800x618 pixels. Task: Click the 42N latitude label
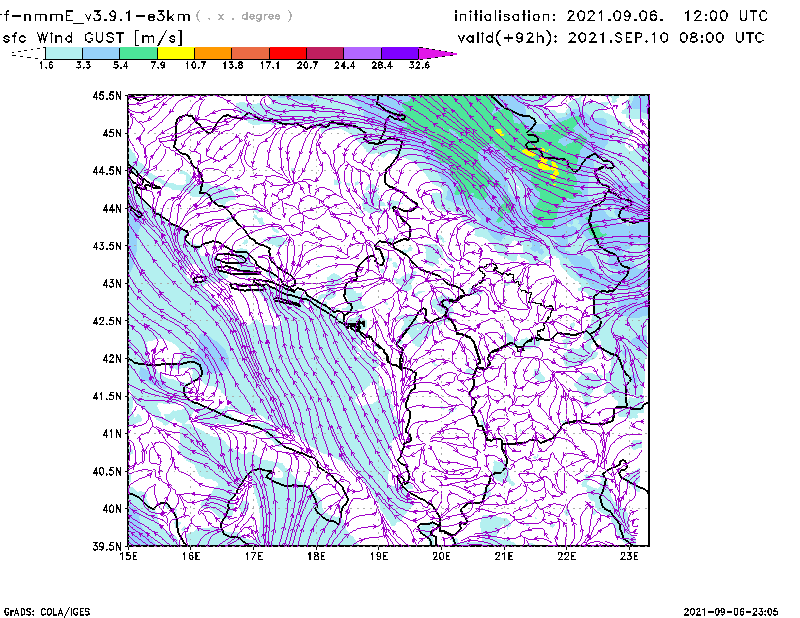coord(112,358)
